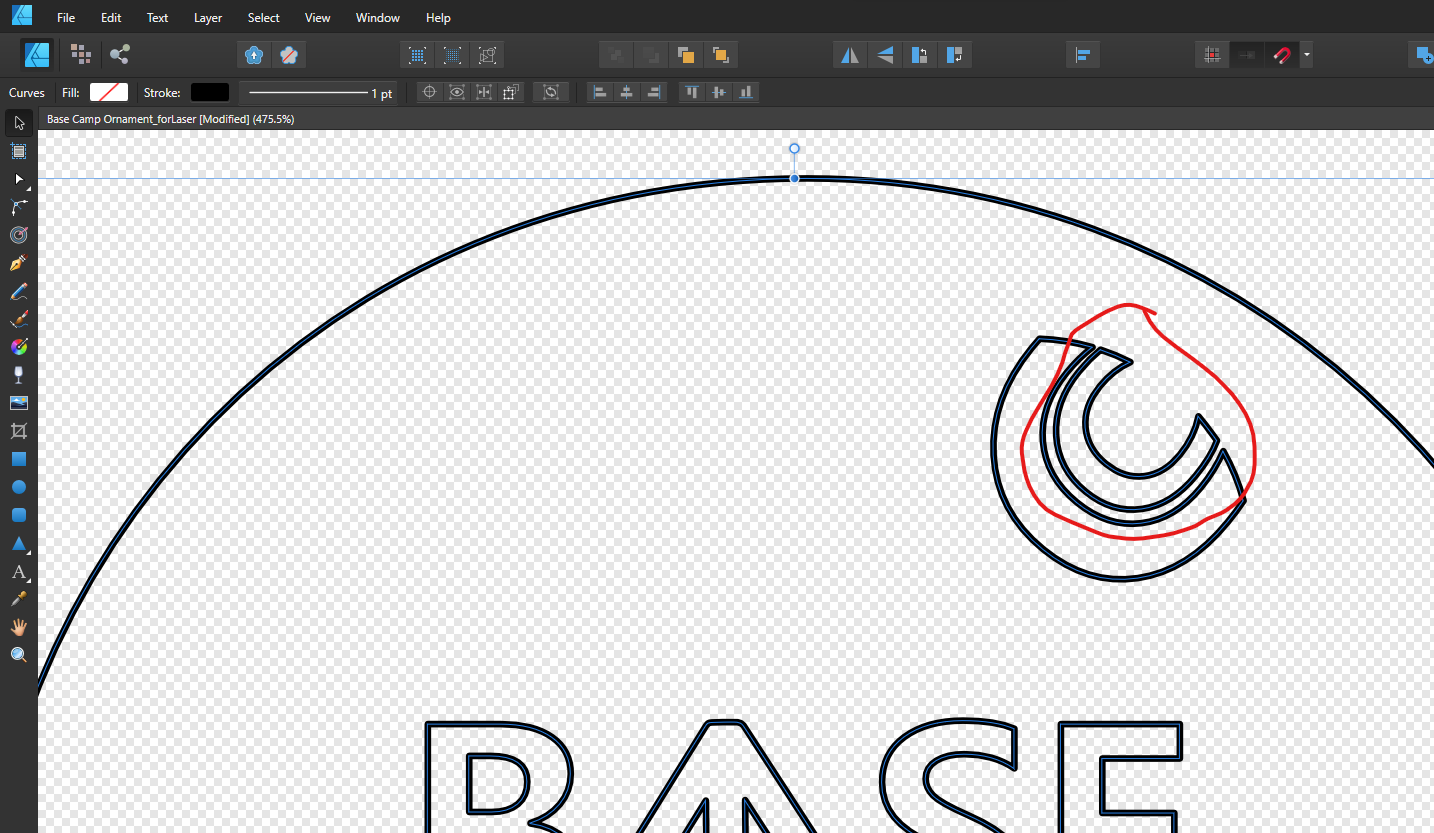Select the Rectangle shape tool
Viewport: 1434px width, 833px height.
pyautogui.click(x=18, y=459)
